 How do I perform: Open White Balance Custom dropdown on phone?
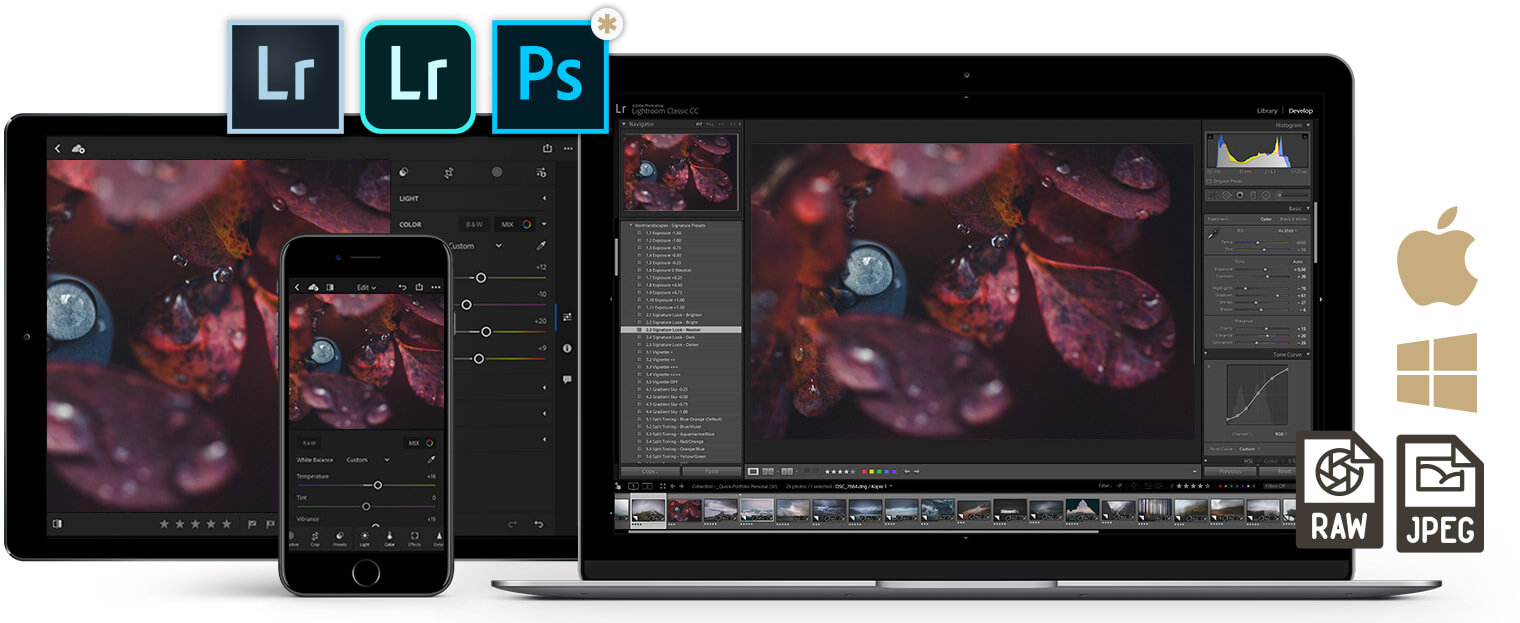pos(368,459)
